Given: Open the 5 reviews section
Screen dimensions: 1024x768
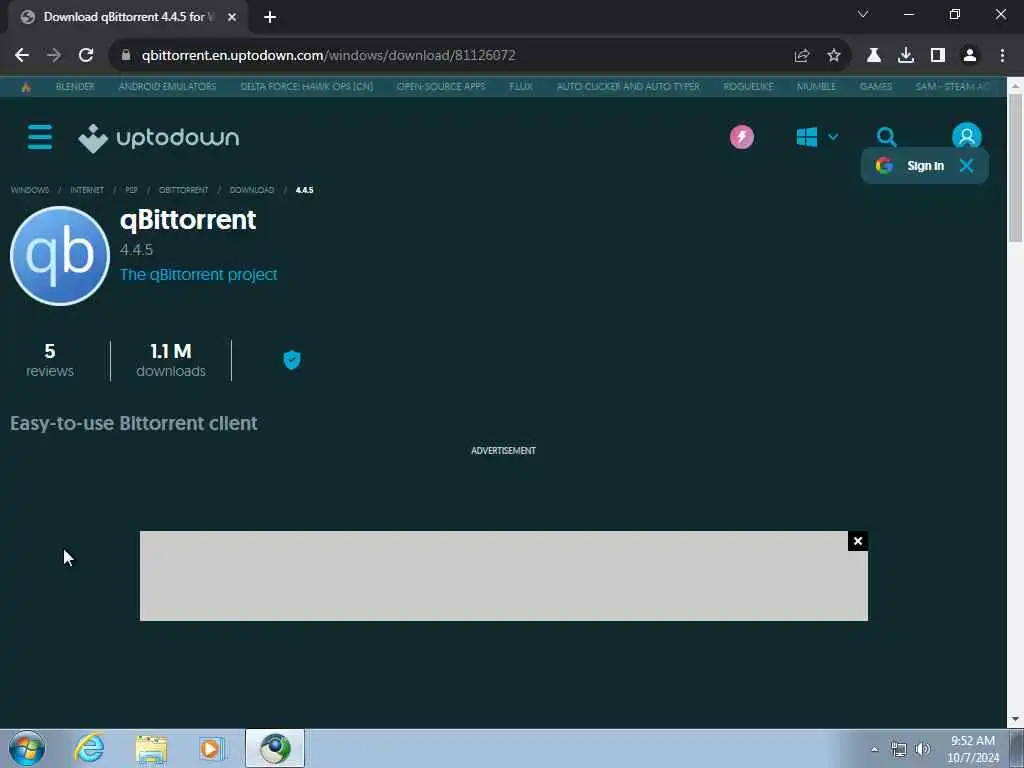Looking at the screenshot, I should tap(50, 360).
